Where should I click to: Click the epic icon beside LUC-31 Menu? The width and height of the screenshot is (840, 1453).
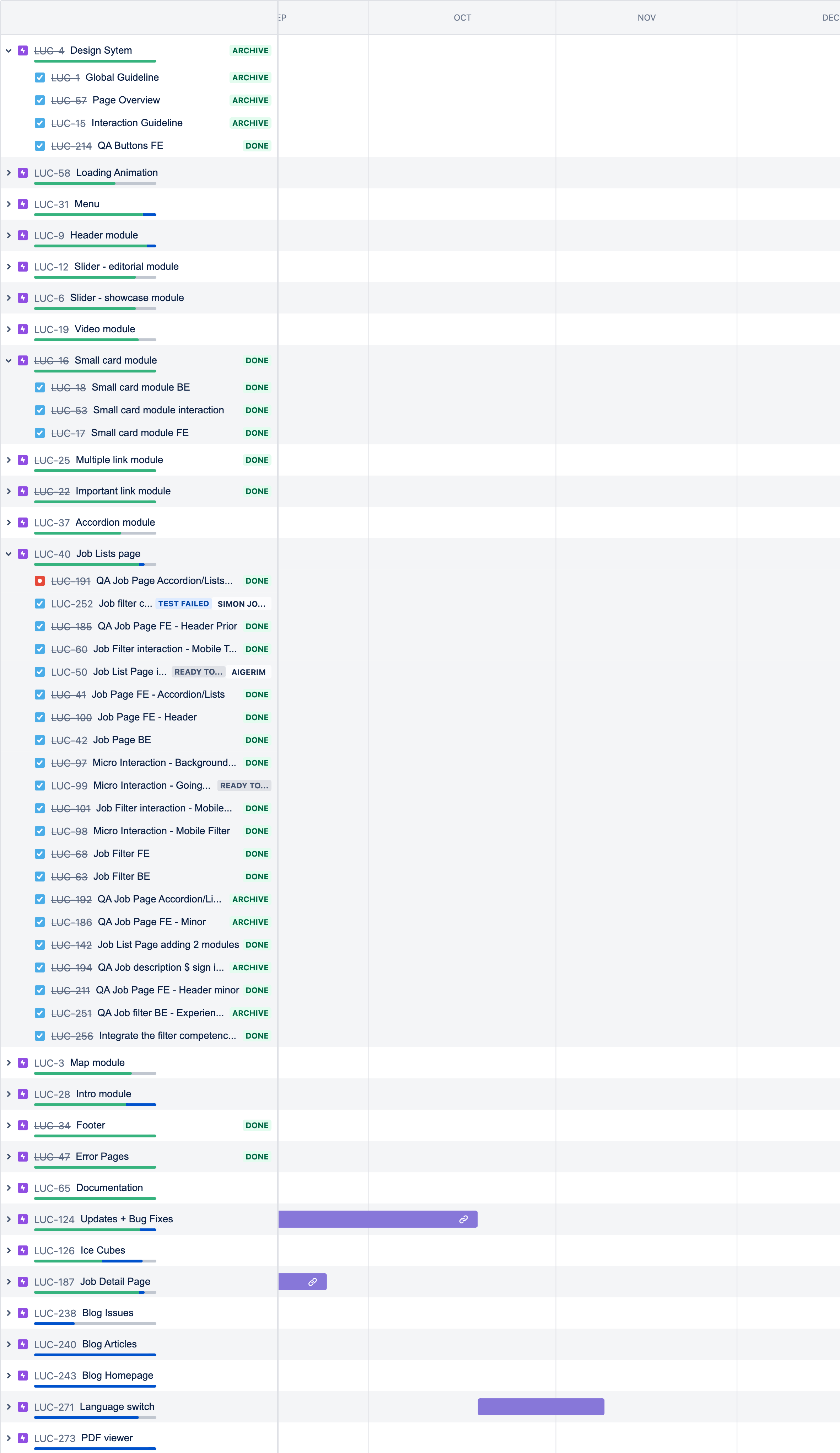tap(23, 204)
